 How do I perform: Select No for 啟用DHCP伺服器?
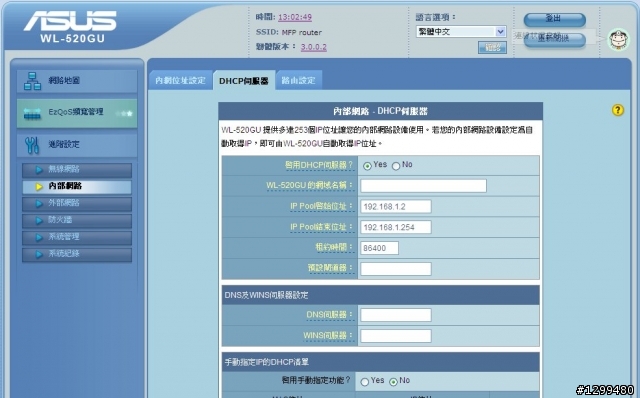[x=396, y=166]
